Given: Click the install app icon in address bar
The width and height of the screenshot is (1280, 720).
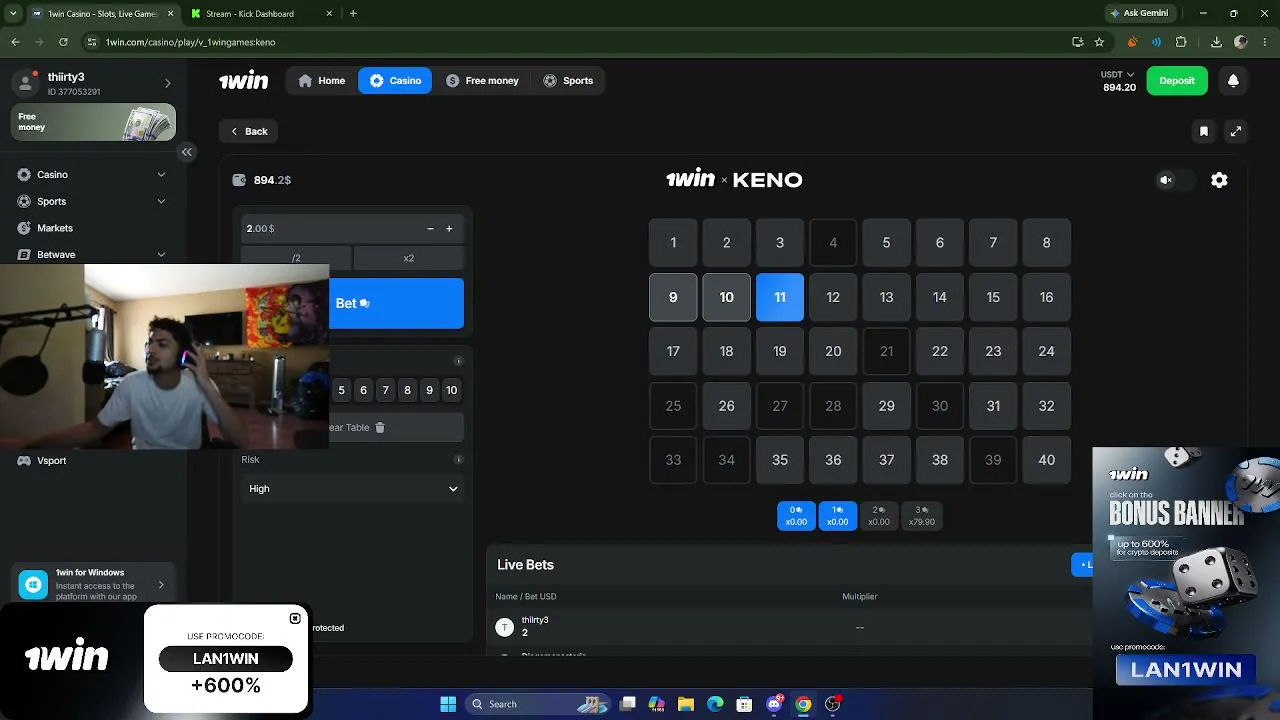Looking at the screenshot, I should (x=1077, y=42).
